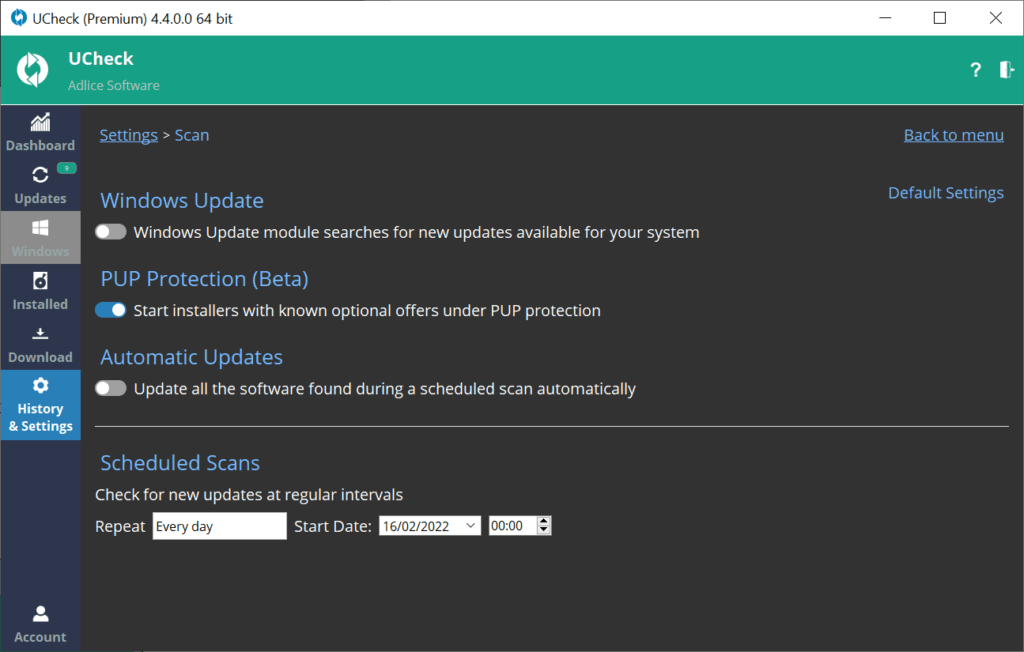Image resolution: width=1024 pixels, height=652 pixels.
Task: Disable the PUP protection toggle
Action: tap(111, 310)
